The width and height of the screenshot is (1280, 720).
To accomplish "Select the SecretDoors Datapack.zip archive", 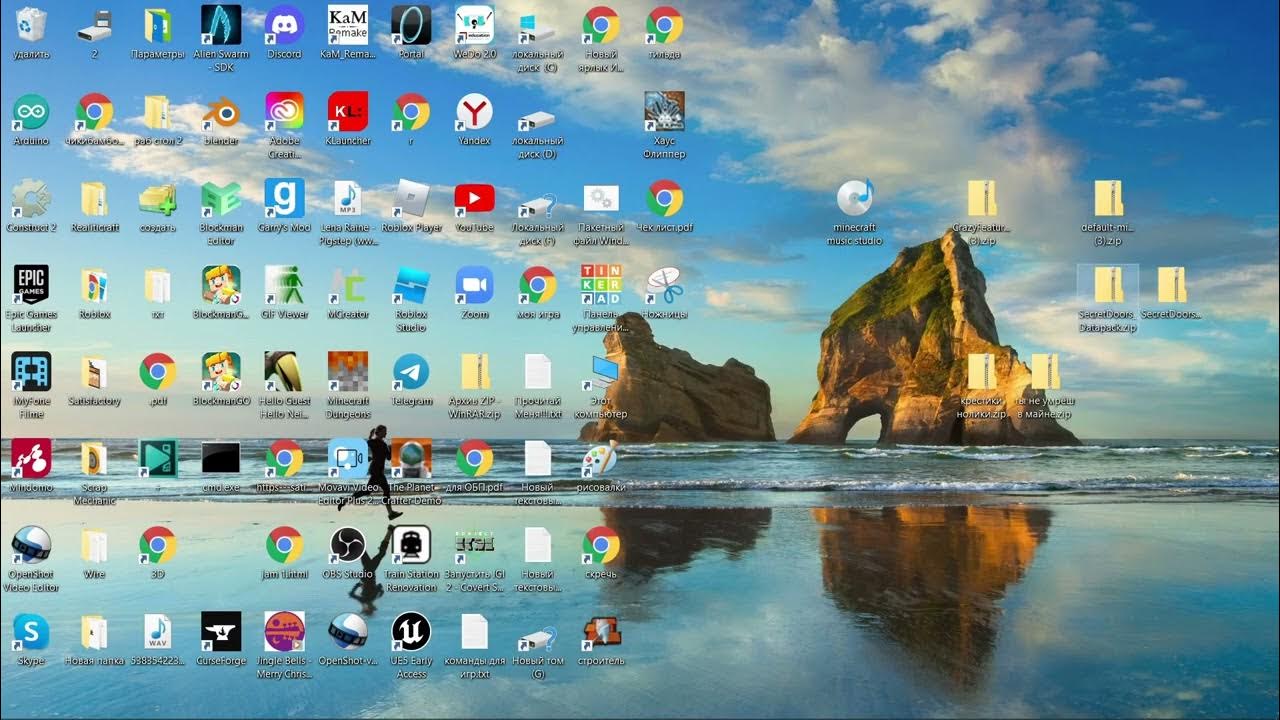I will pyautogui.click(x=1108, y=285).
